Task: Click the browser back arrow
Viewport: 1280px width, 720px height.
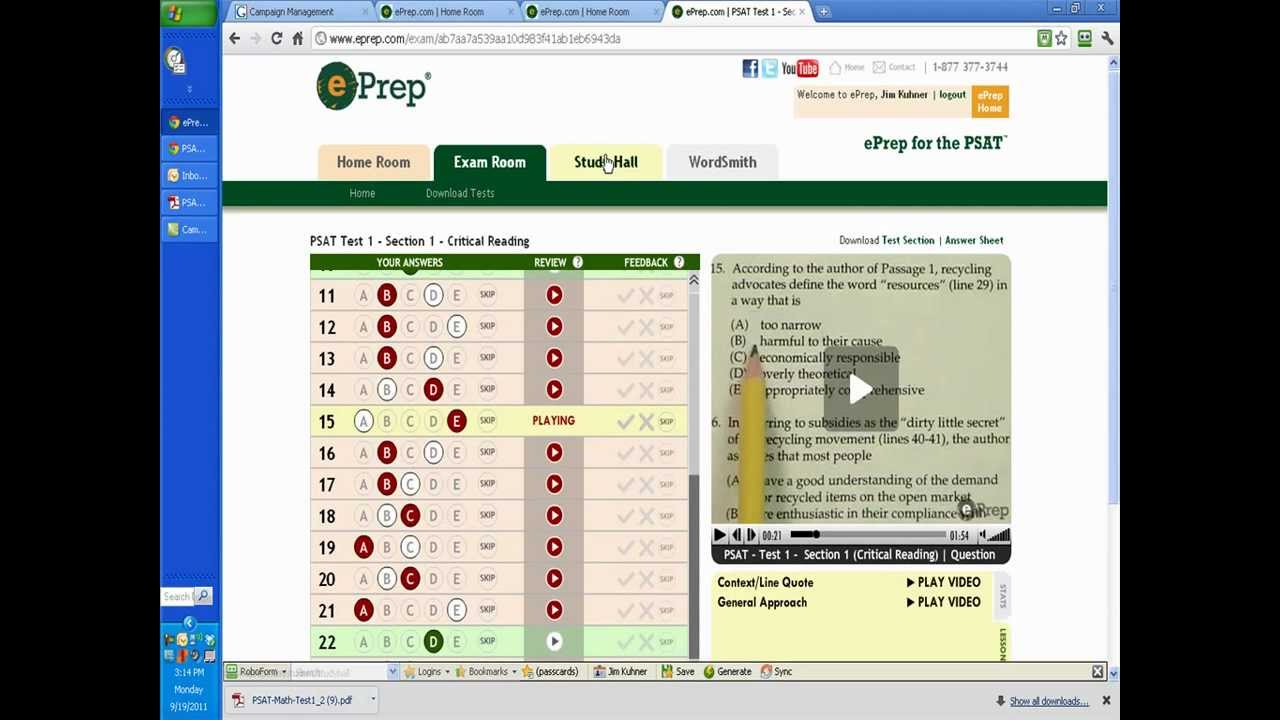Action: point(234,38)
